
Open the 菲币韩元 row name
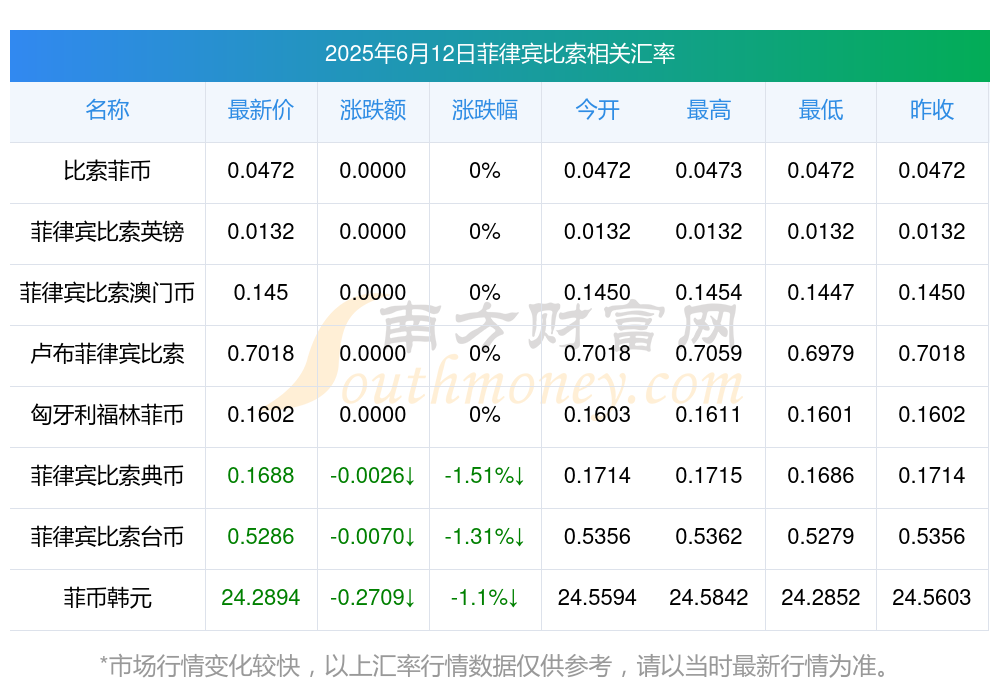point(107,598)
